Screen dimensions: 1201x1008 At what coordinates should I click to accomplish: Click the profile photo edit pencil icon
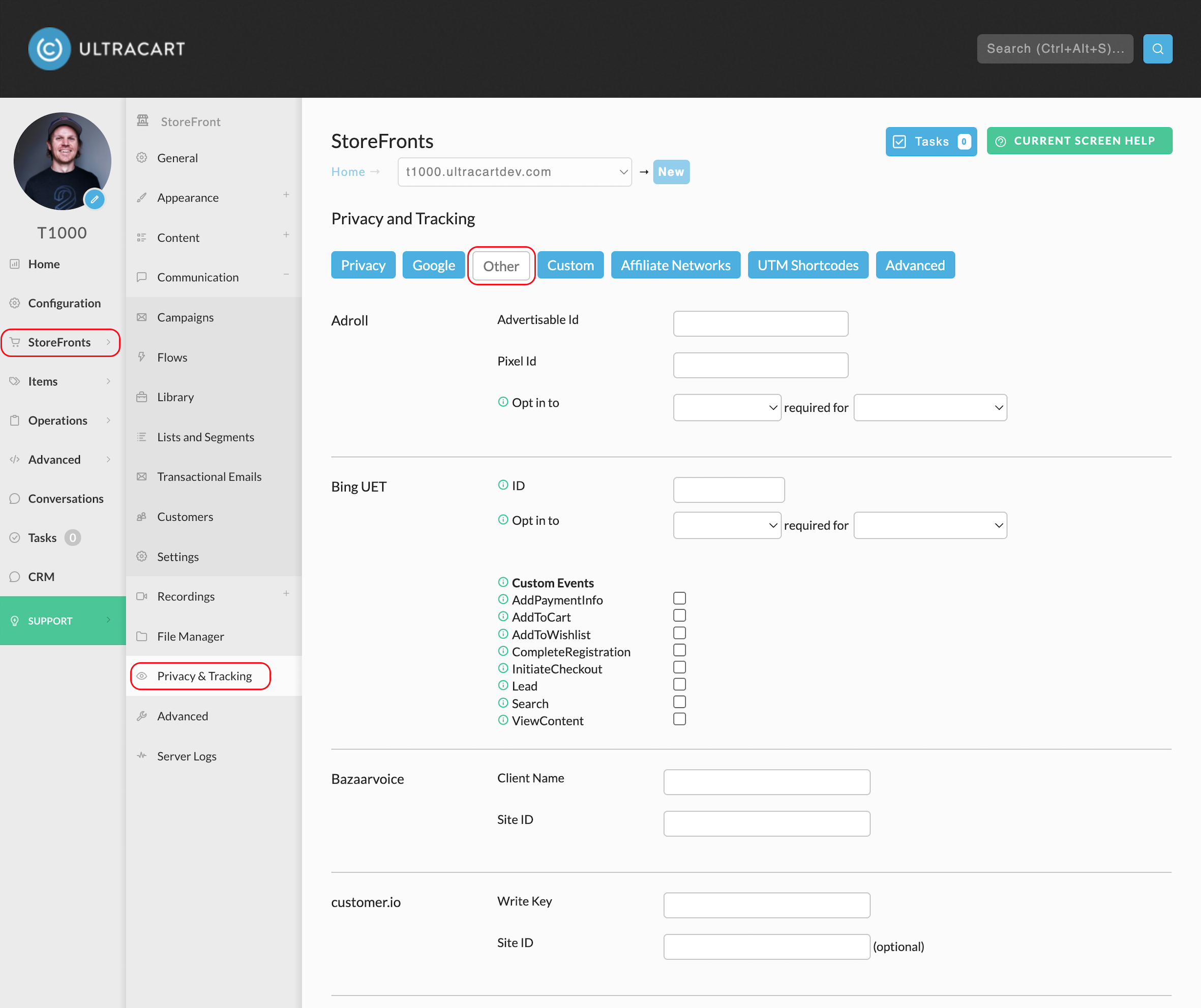point(95,200)
